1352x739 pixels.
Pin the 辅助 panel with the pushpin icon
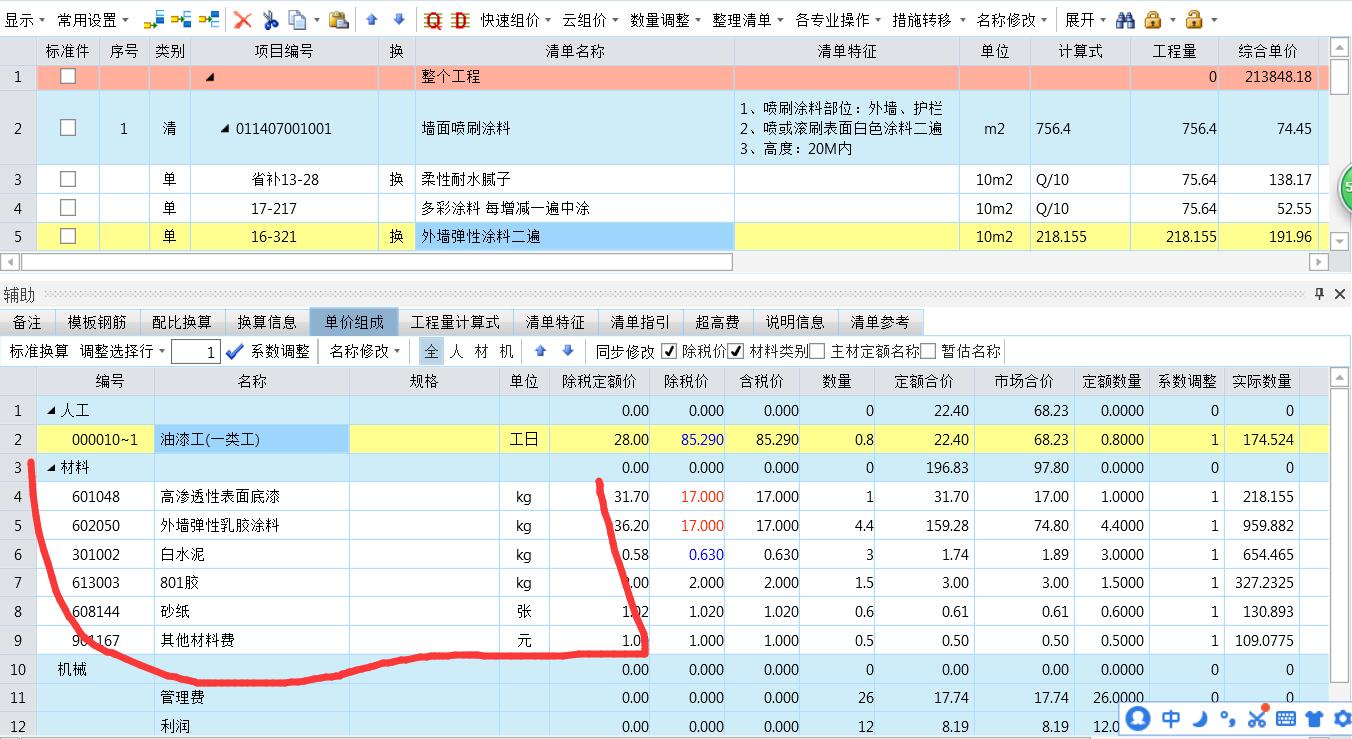click(x=1319, y=293)
